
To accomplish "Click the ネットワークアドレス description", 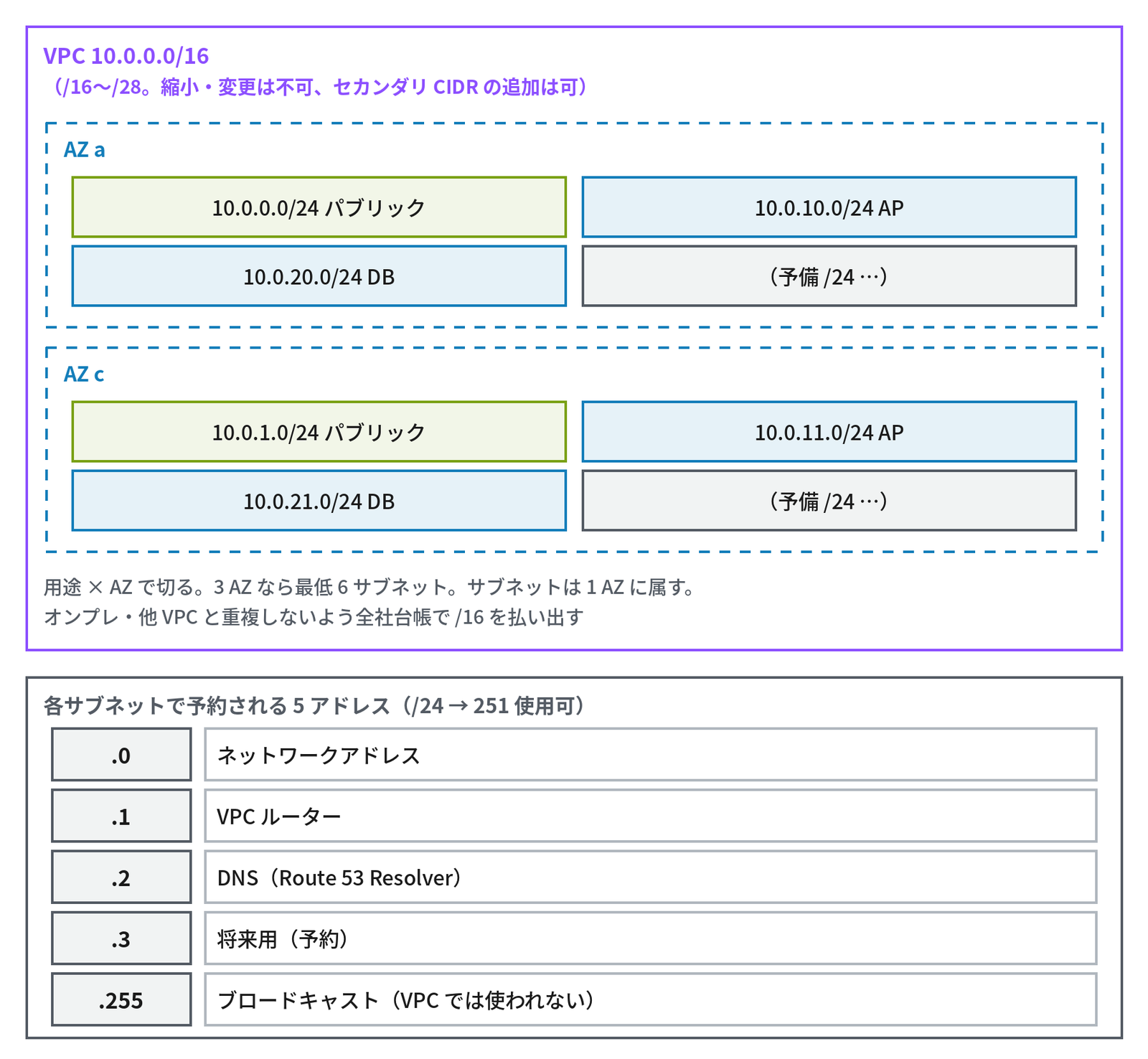I will point(651,755).
